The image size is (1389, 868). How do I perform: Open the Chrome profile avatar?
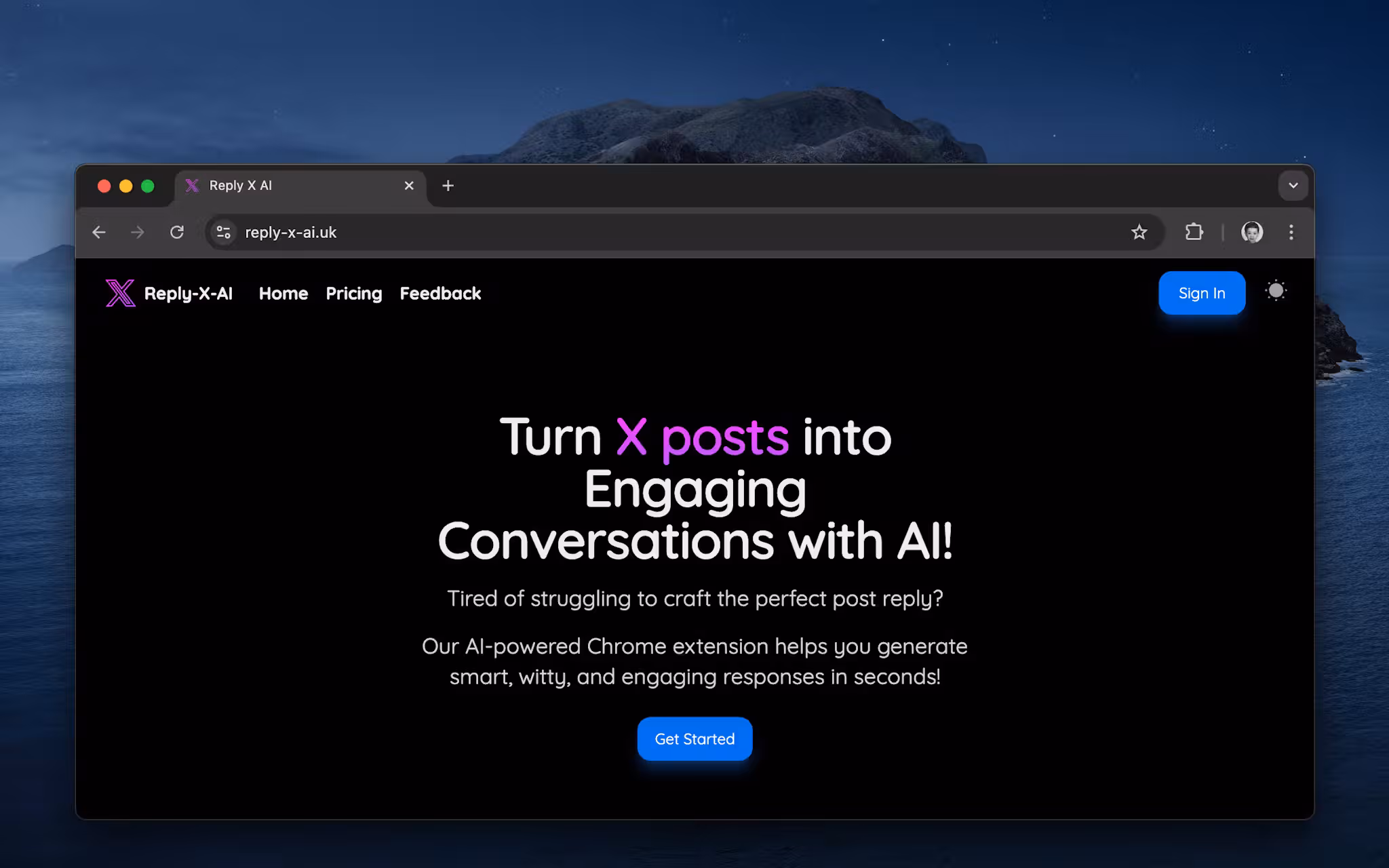1252,233
